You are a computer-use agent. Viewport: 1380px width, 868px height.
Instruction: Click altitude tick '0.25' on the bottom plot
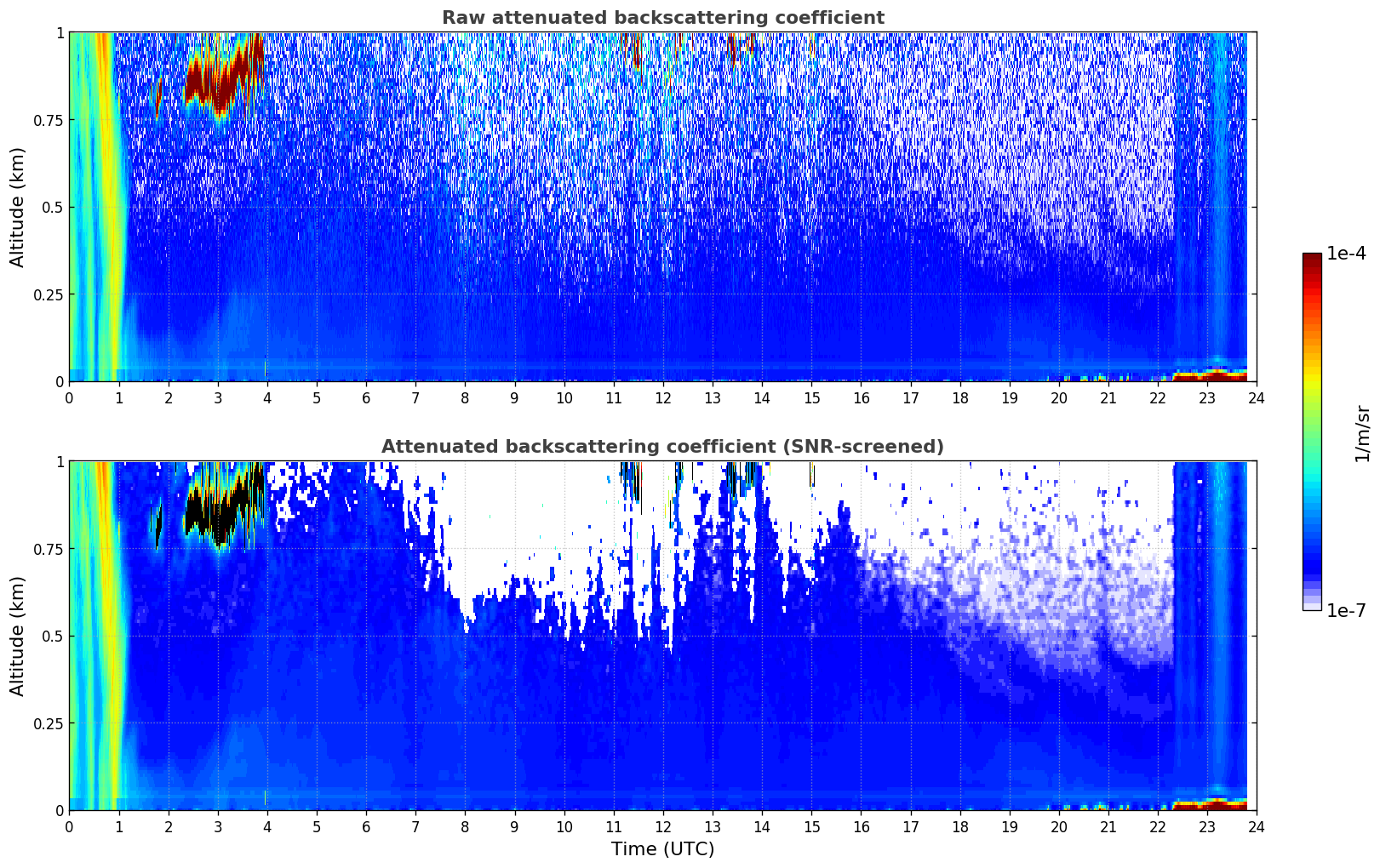(x=49, y=723)
